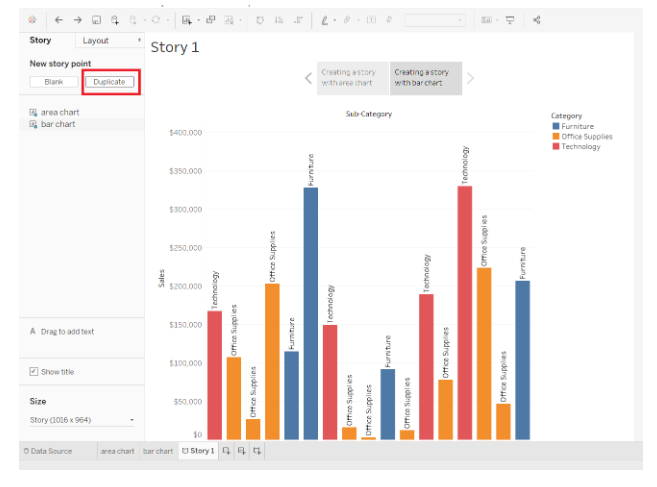The height and width of the screenshot is (487, 657).
Task: Click the Duplicate story point button
Action: (109, 81)
